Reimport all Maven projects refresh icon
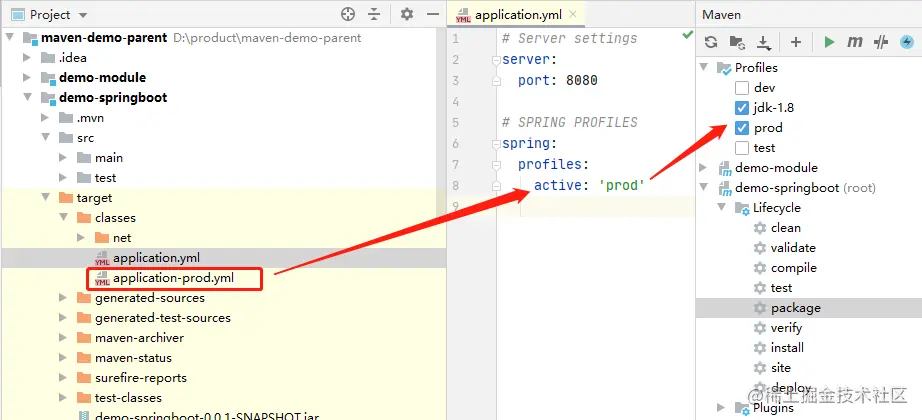The height and width of the screenshot is (420, 922). [711, 42]
